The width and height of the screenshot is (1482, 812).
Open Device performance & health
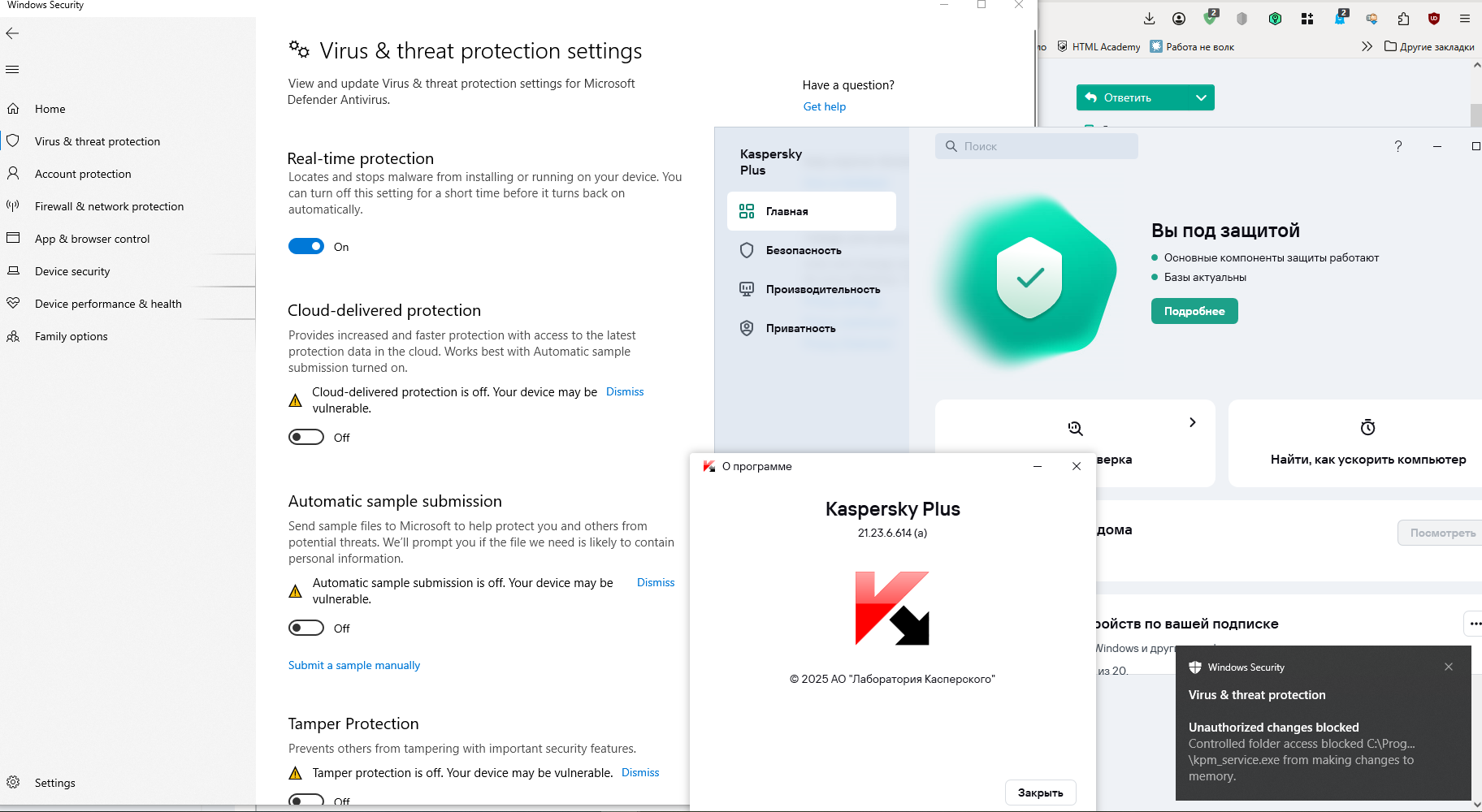pyautogui.click(x=108, y=304)
